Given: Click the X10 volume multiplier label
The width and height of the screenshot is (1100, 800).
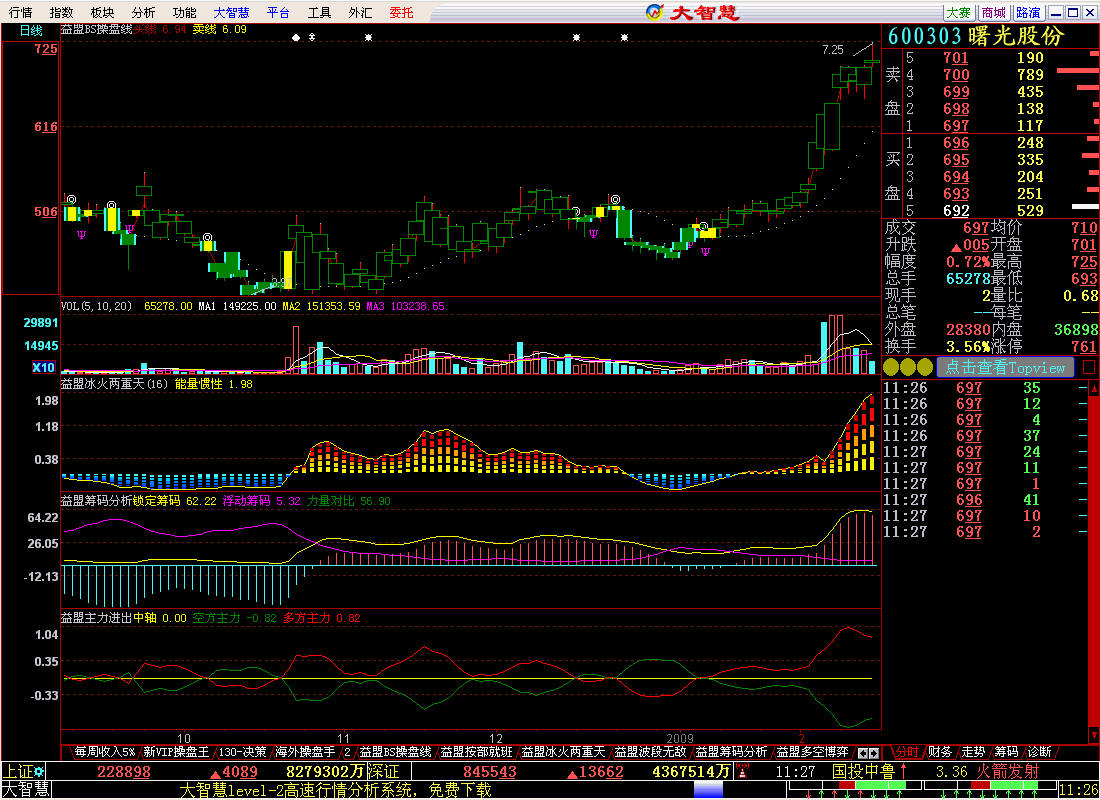Looking at the screenshot, I should click(x=43, y=367).
